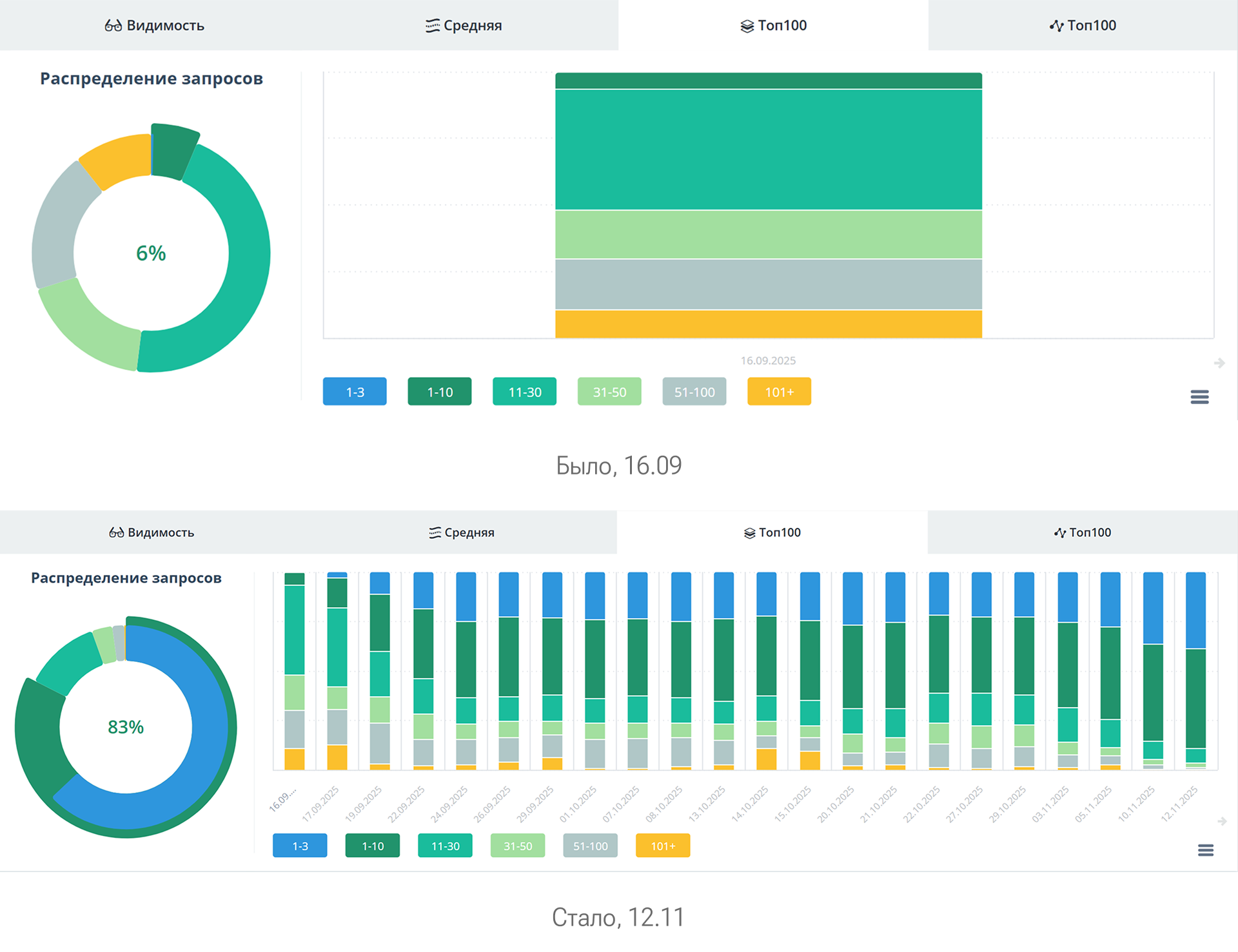Switch to bottom Видимость tab

tap(152, 533)
